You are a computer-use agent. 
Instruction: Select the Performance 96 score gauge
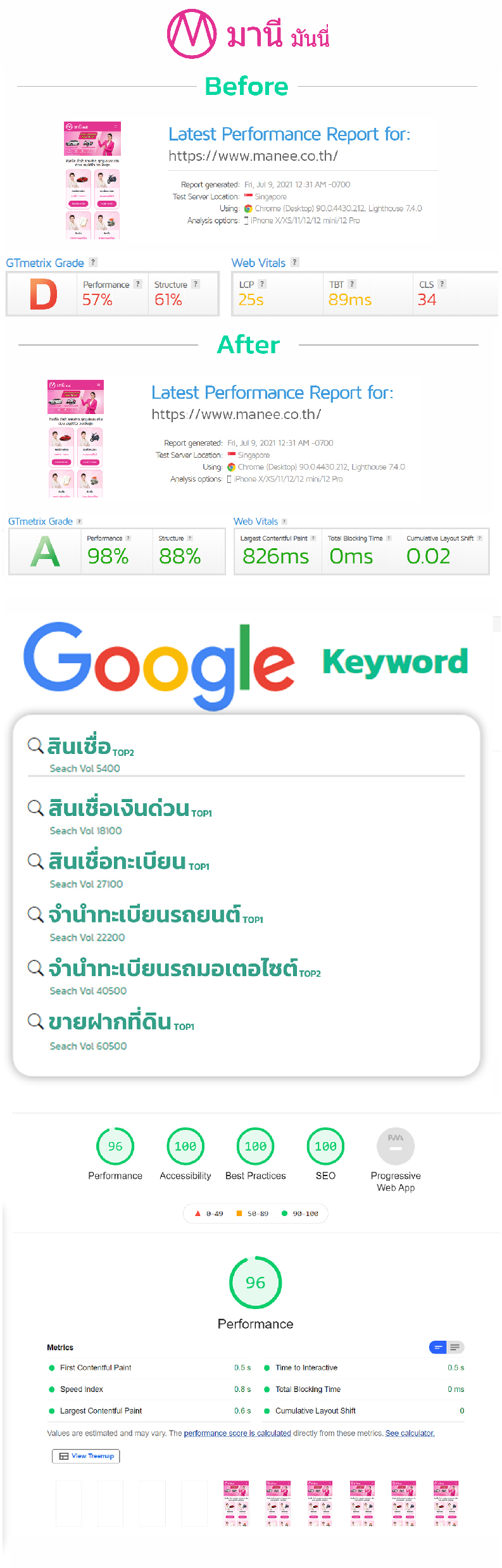(x=115, y=1146)
